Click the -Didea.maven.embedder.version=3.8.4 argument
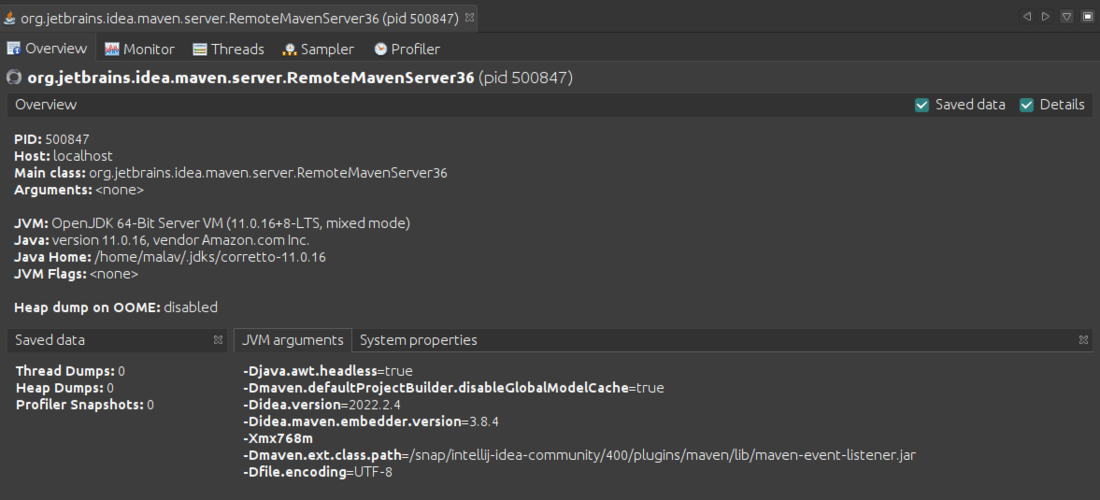The image size is (1100, 500). [370, 421]
